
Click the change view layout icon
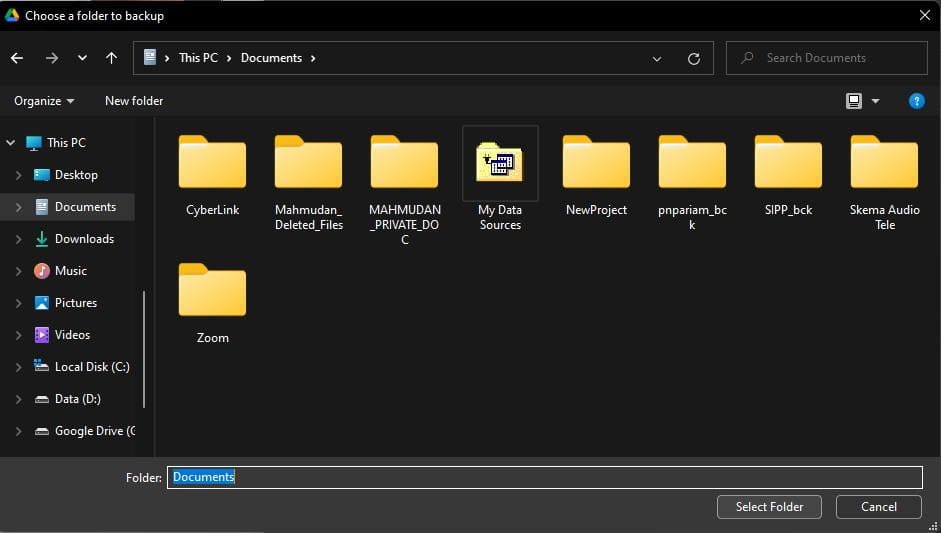point(853,101)
